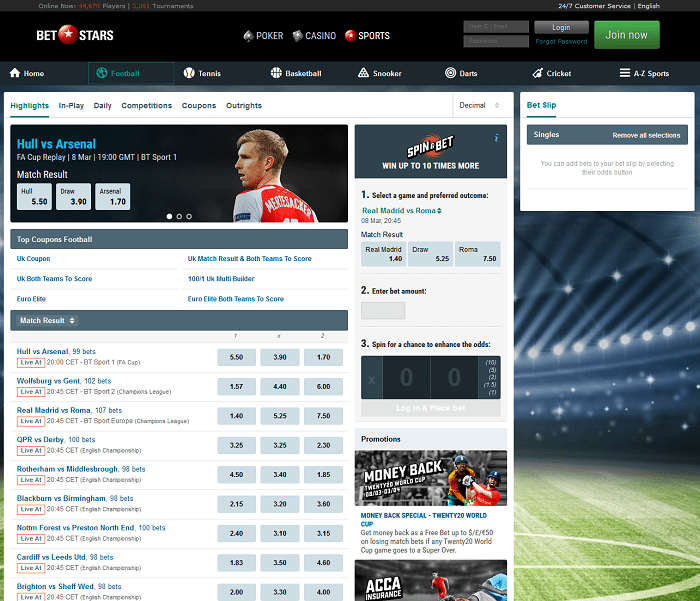Switch to the Coupons tab
Image resolution: width=700 pixels, height=601 pixels.
(199, 105)
